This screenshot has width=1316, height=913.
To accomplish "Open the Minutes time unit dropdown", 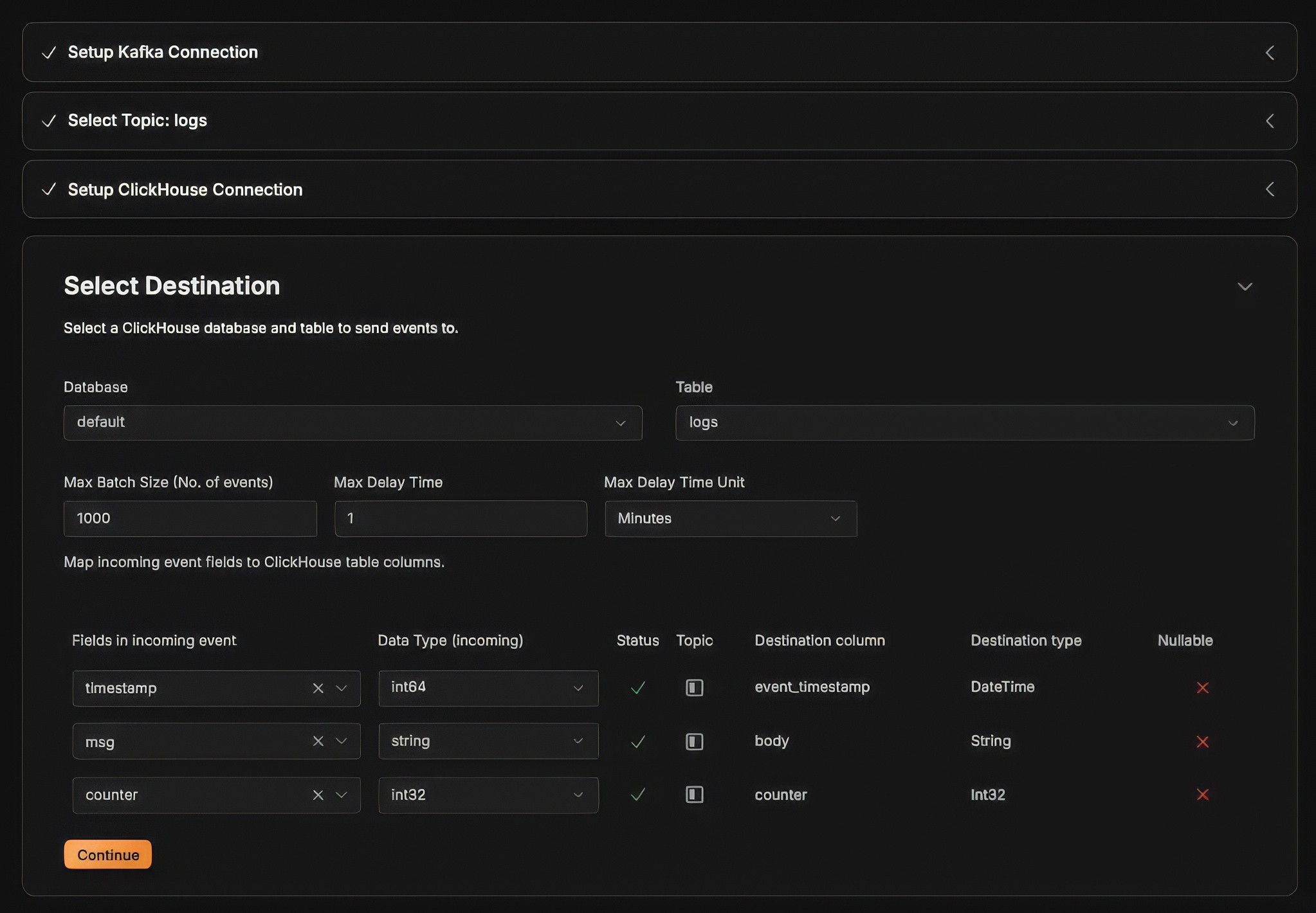I will coord(730,518).
